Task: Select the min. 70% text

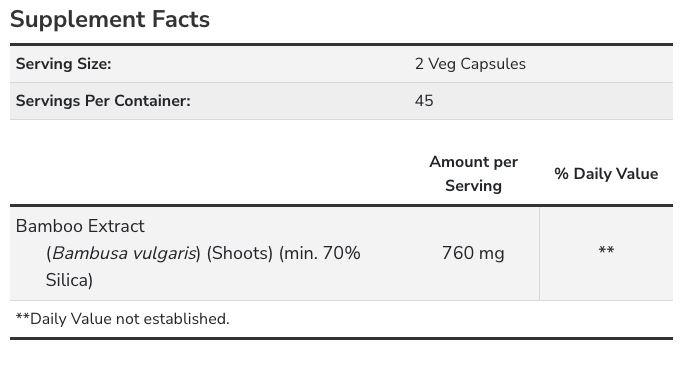Action: click(320, 253)
